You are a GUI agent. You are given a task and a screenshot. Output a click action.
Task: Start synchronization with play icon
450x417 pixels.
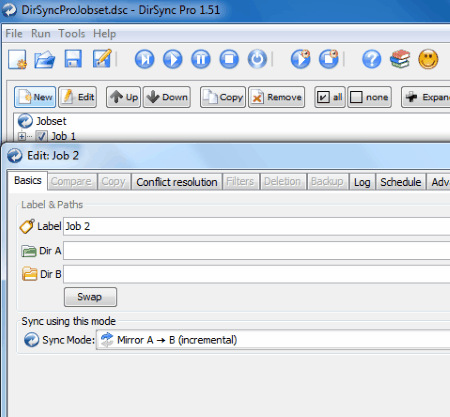pos(172,59)
